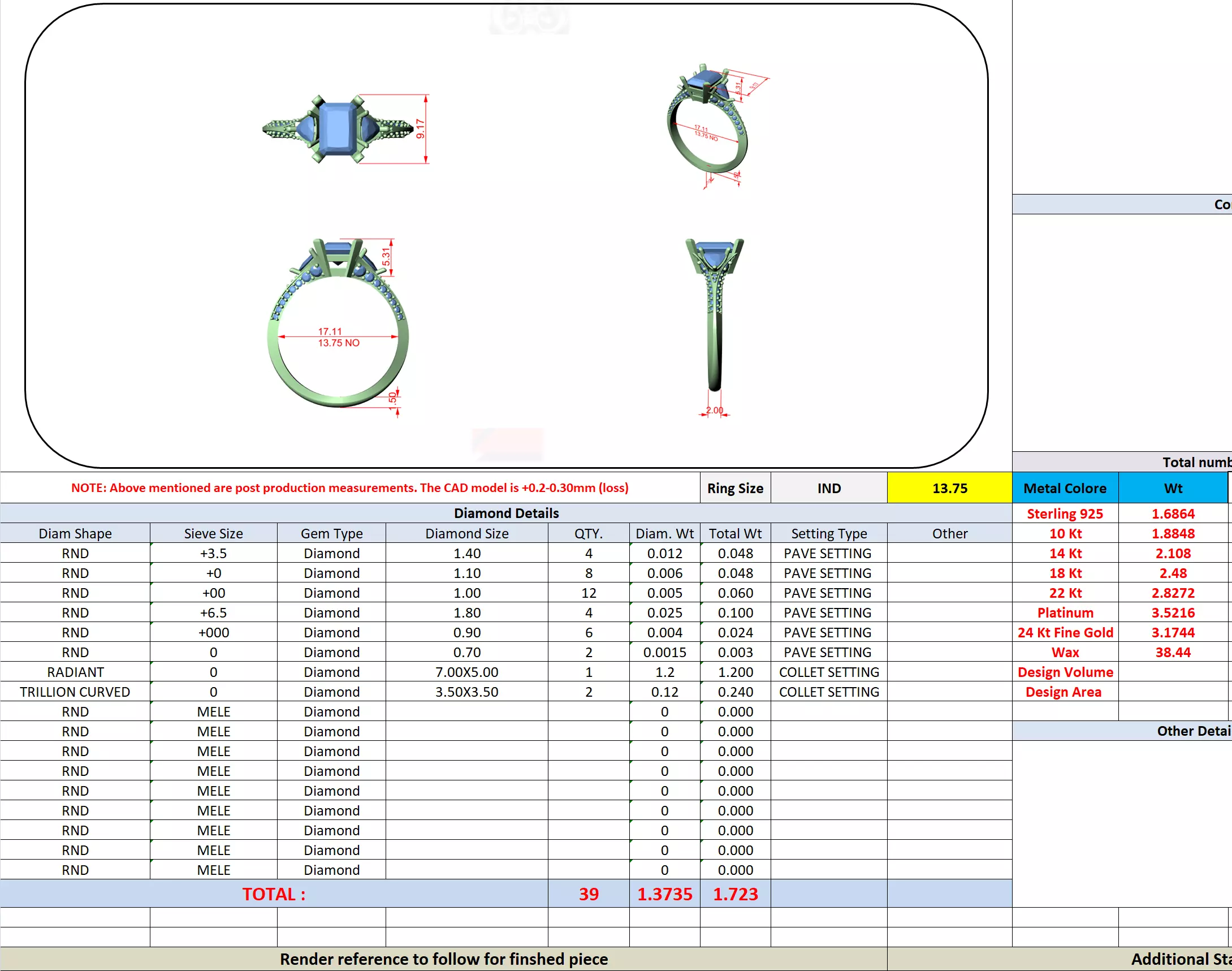The image size is (1232, 971).
Task: Click the 7.00X5.00 diamond size cell
Action: point(466,672)
